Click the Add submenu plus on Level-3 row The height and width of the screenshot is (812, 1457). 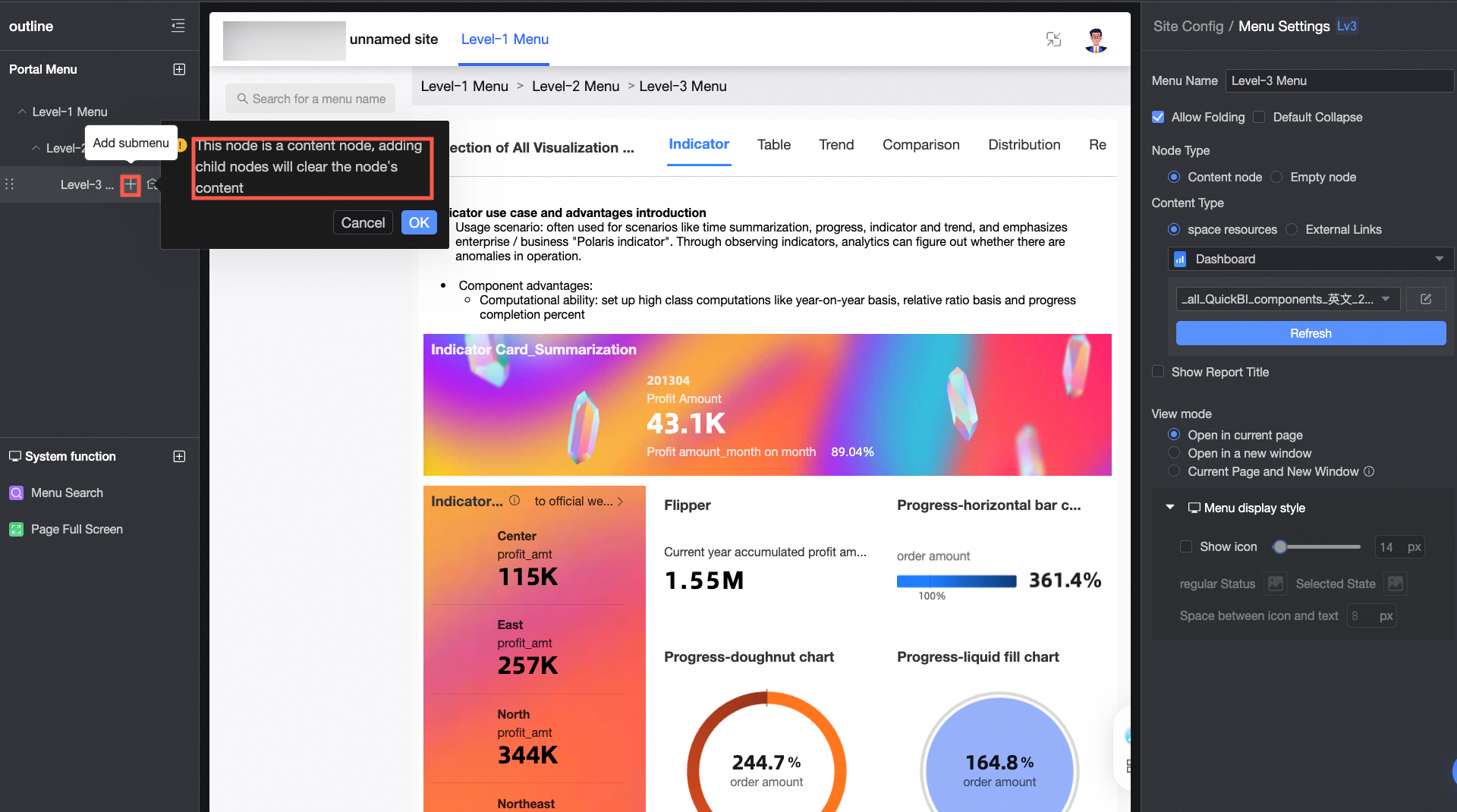pyautogui.click(x=131, y=184)
